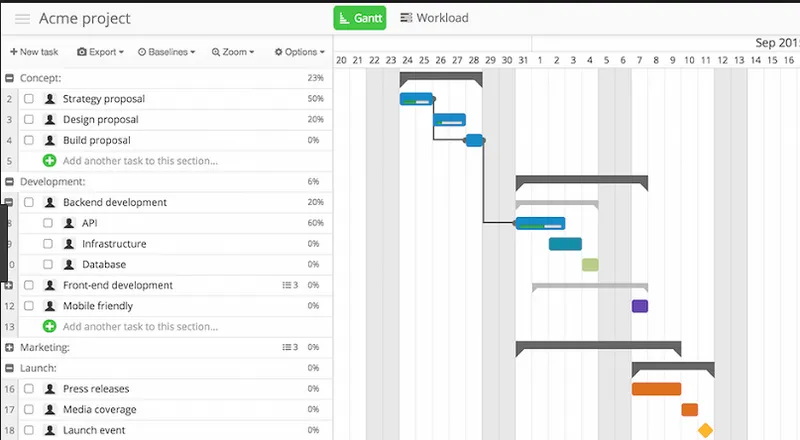Select the green Gantt tab

360,18
